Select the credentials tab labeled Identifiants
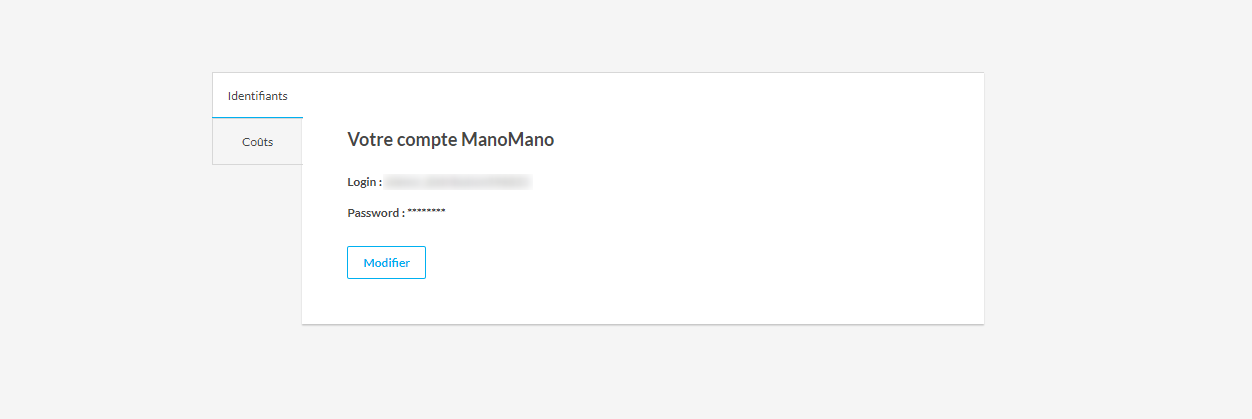This screenshot has width=1252, height=419. point(257,96)
